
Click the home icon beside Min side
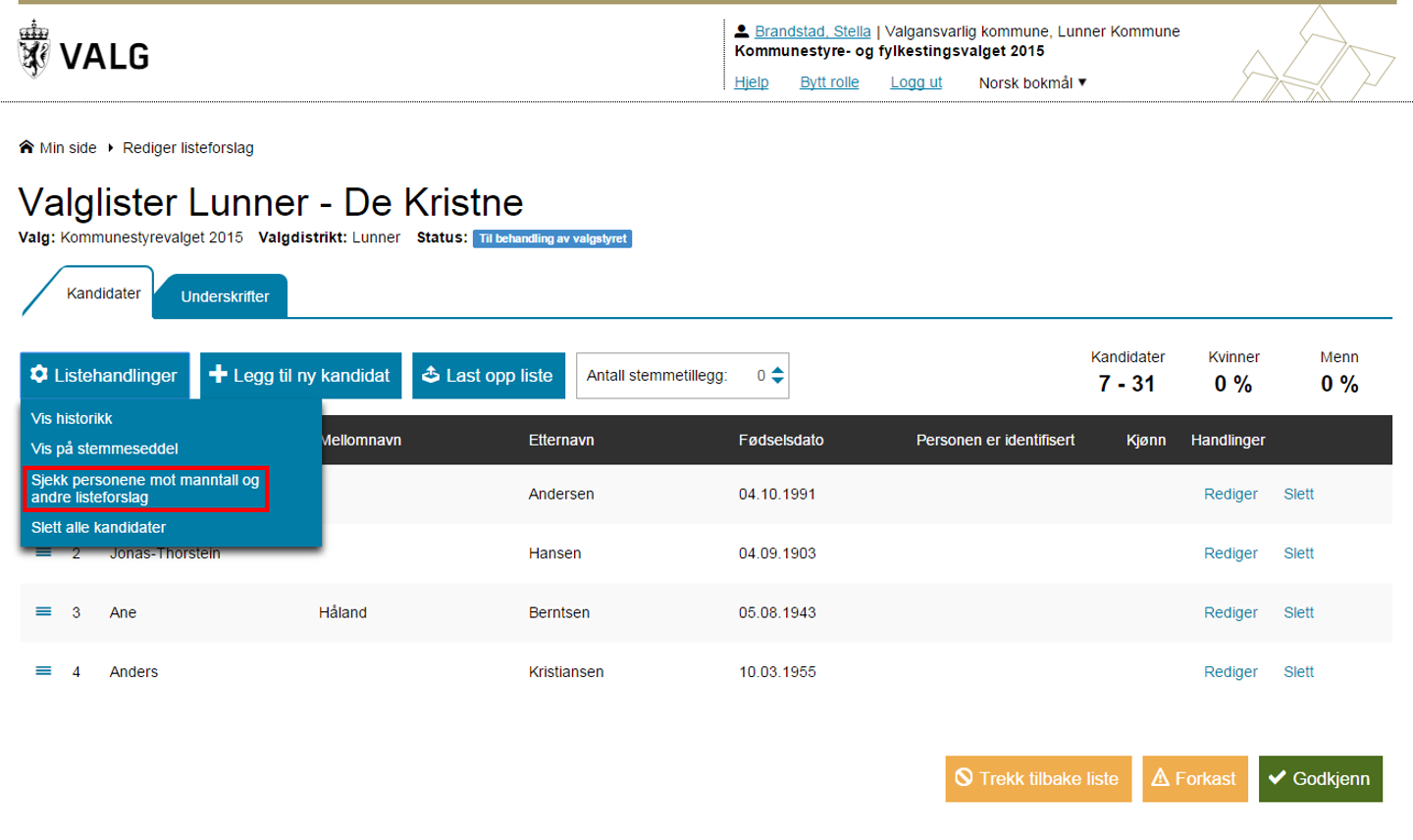click(26, 147)
